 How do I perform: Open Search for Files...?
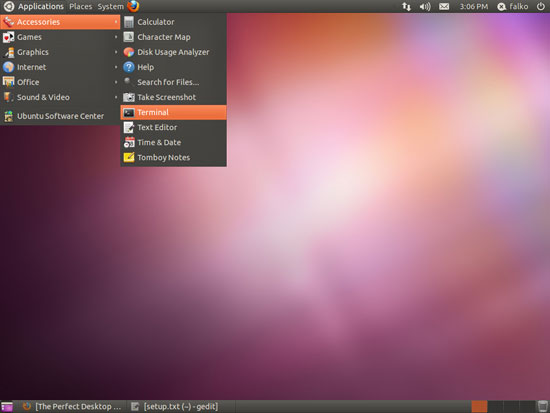click(x=174, y=82)
